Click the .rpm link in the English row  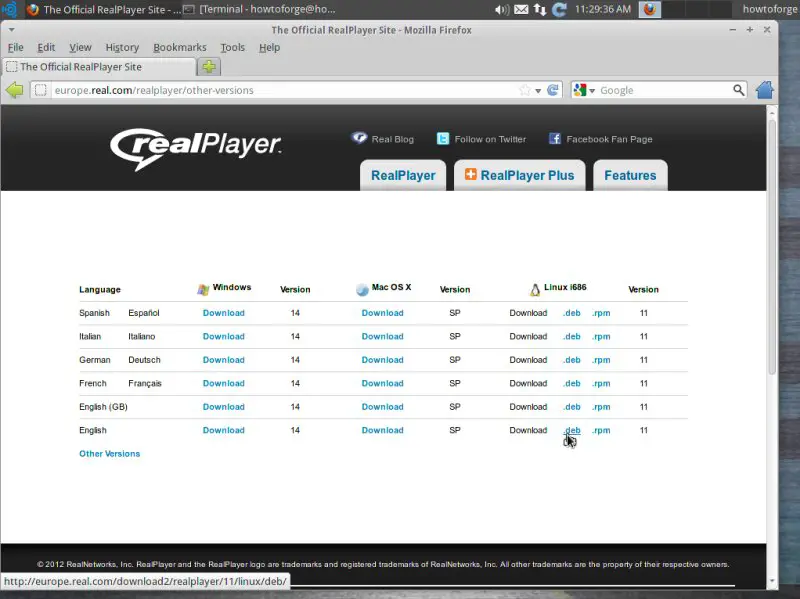coord(601,430)
